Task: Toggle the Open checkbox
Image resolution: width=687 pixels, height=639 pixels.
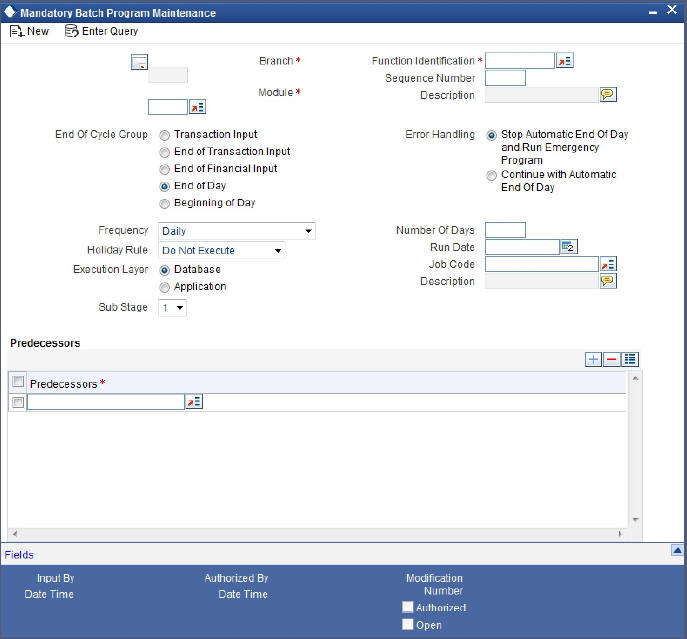Action: (x=407, y=624)
